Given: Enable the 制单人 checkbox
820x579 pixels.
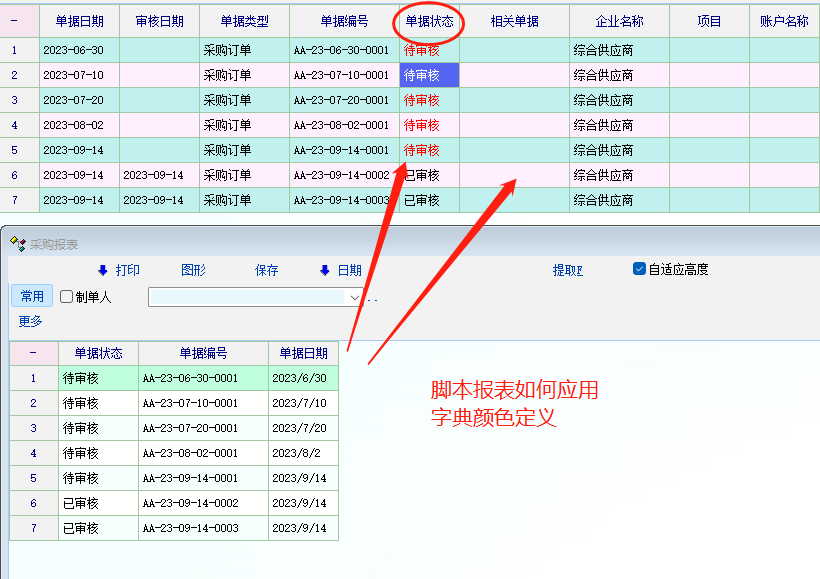Looking at the screenshot, I should tap(67, 297).
